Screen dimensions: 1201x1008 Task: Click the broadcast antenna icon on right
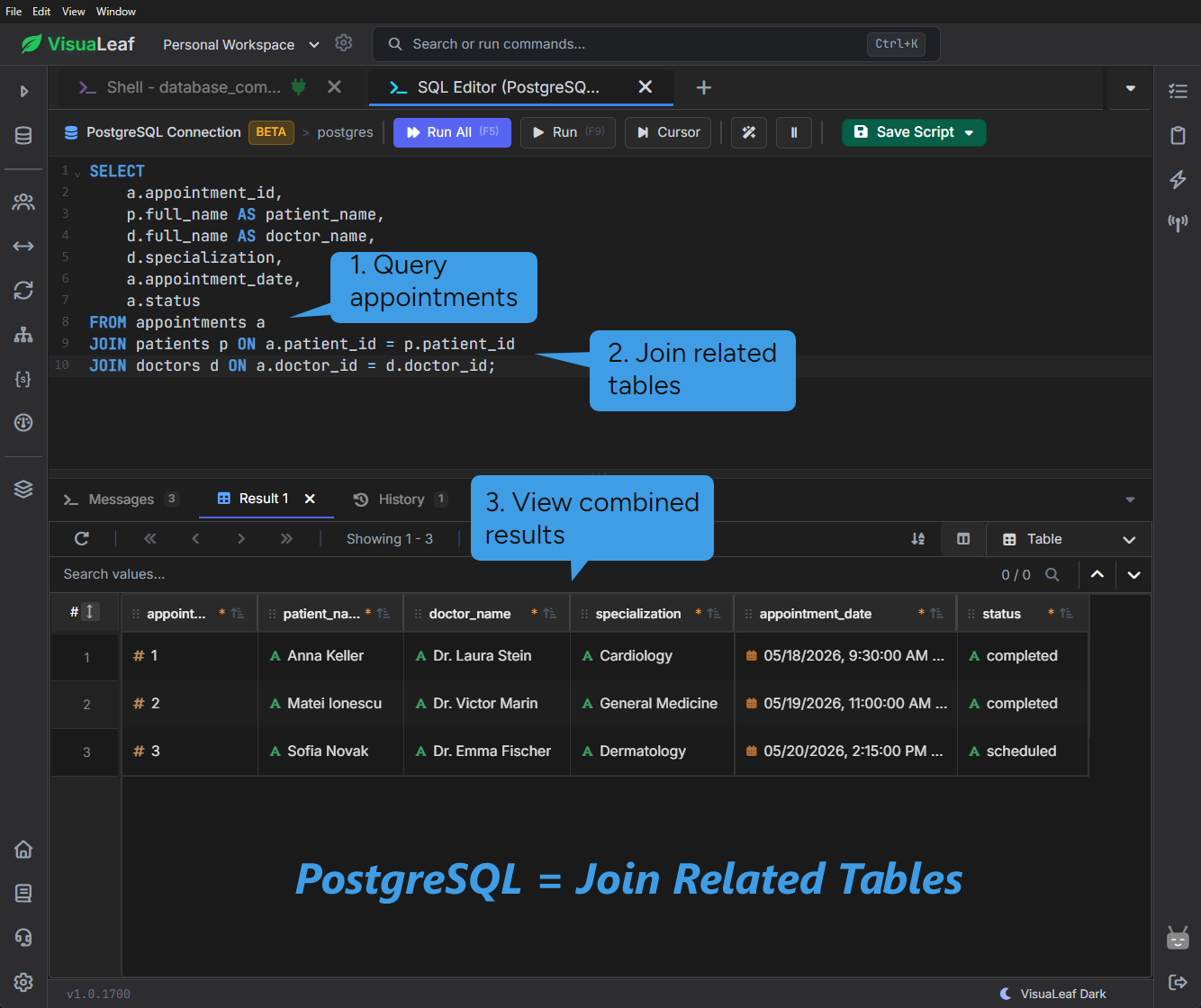click(1178, 222)
